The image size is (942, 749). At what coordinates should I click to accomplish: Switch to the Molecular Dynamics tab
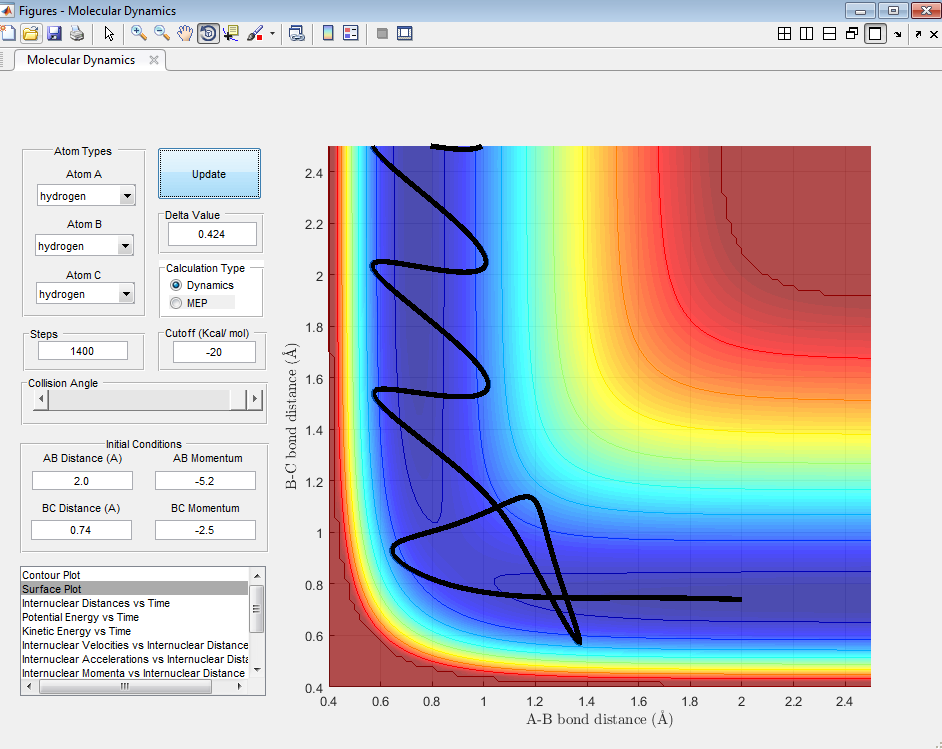[81, 60]
